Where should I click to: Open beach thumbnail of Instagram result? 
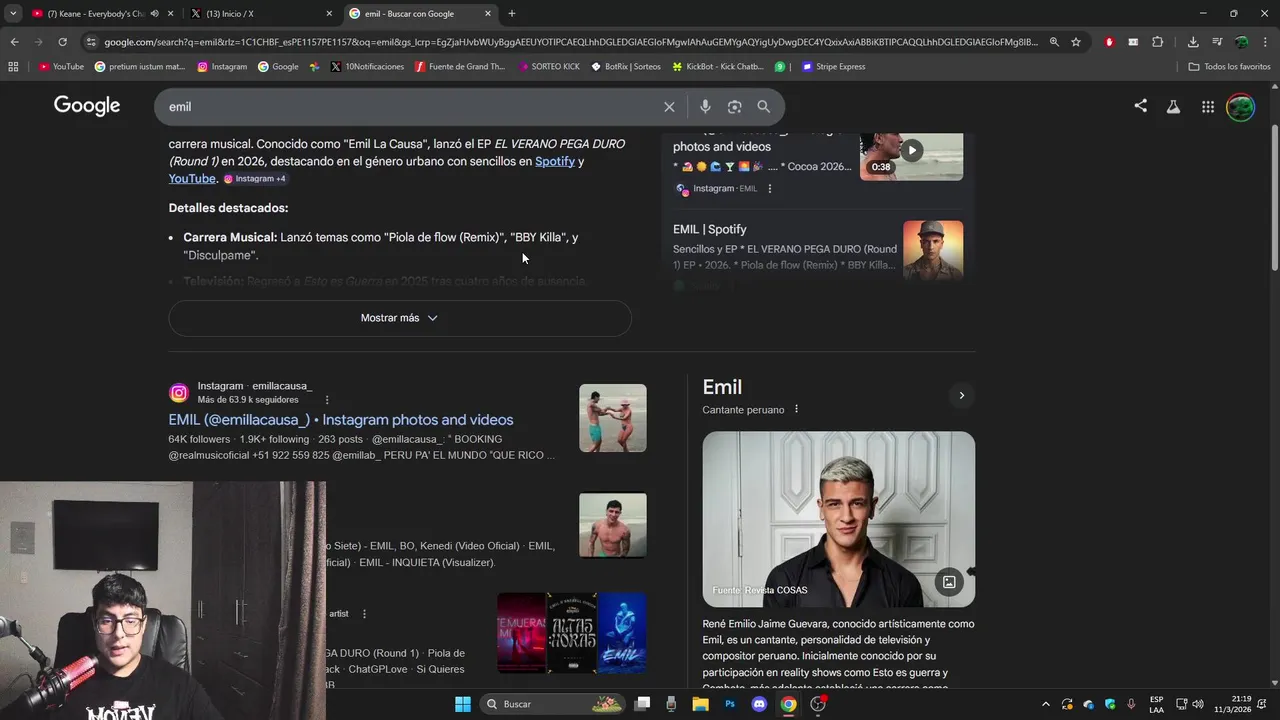[613, 418]
